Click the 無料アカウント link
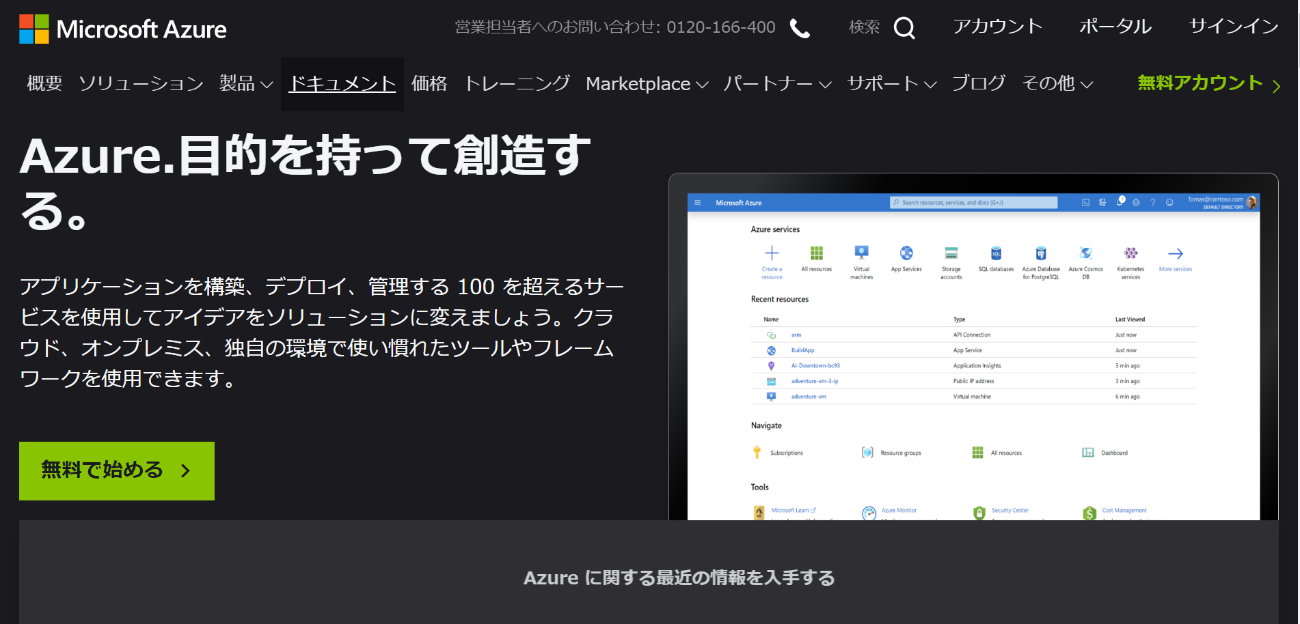 click(x=1209, y=84)
